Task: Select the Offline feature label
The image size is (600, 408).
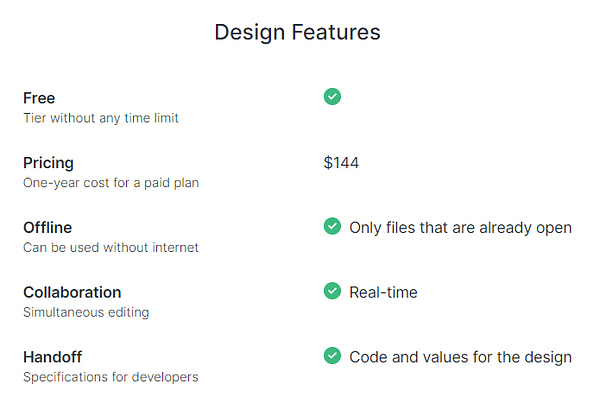Action: click(48, 228)
